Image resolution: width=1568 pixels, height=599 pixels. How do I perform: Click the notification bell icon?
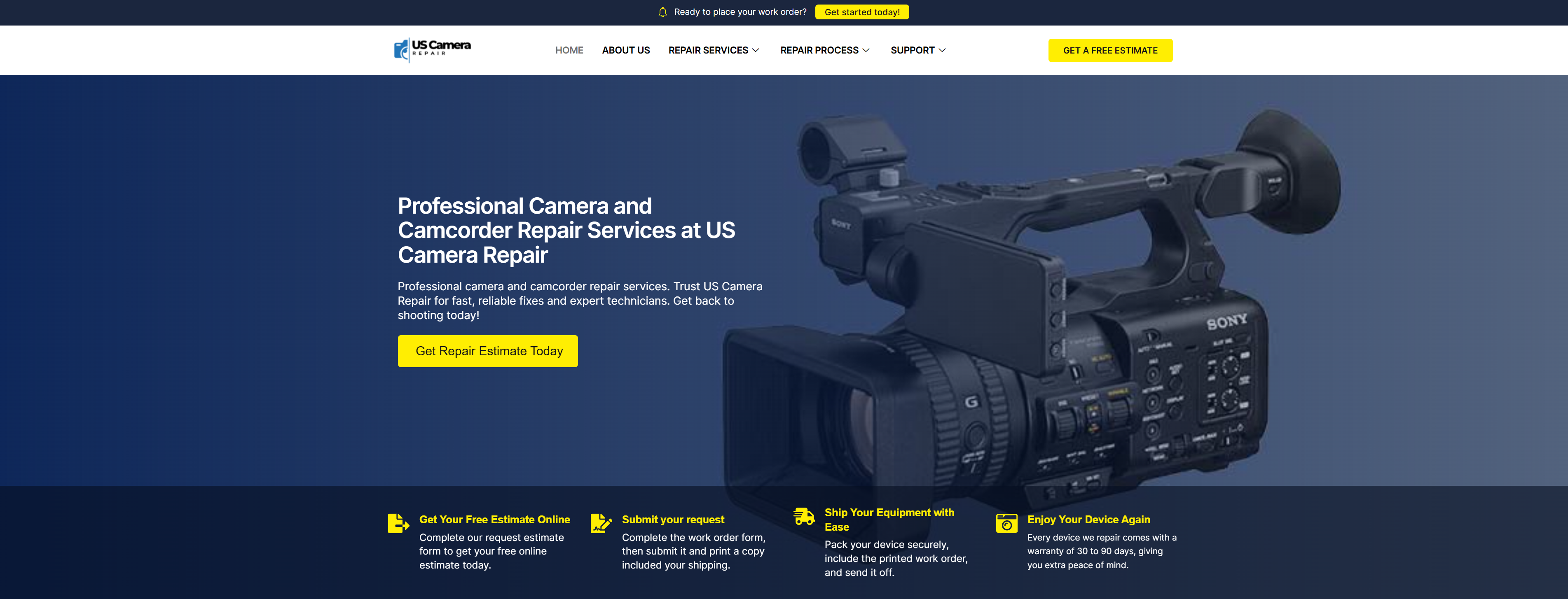662,12
